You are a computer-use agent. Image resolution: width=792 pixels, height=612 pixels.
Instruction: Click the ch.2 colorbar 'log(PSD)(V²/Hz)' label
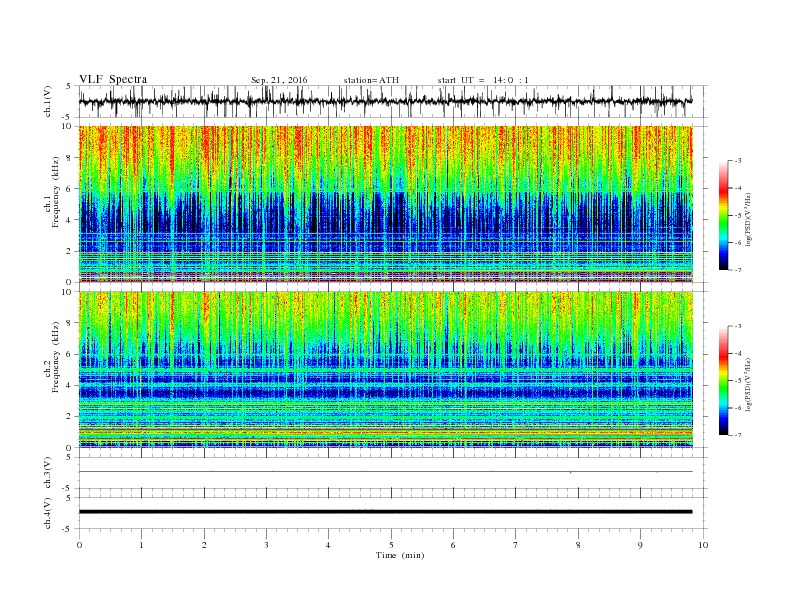pyautogui.click(x=748, y=384)
